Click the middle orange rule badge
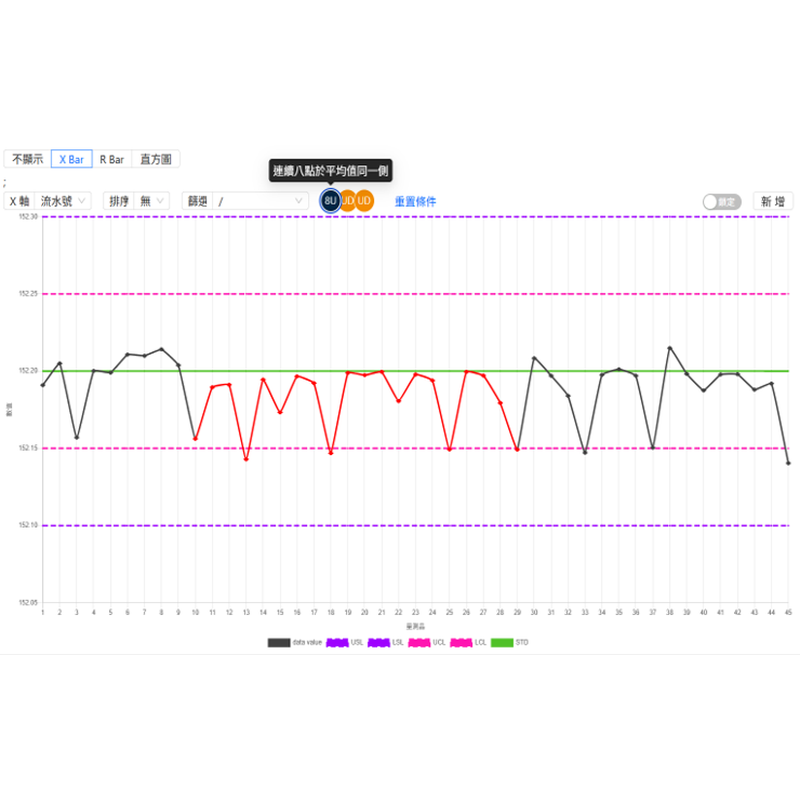This screenshot has width=800, height=800. pos(348,201)
